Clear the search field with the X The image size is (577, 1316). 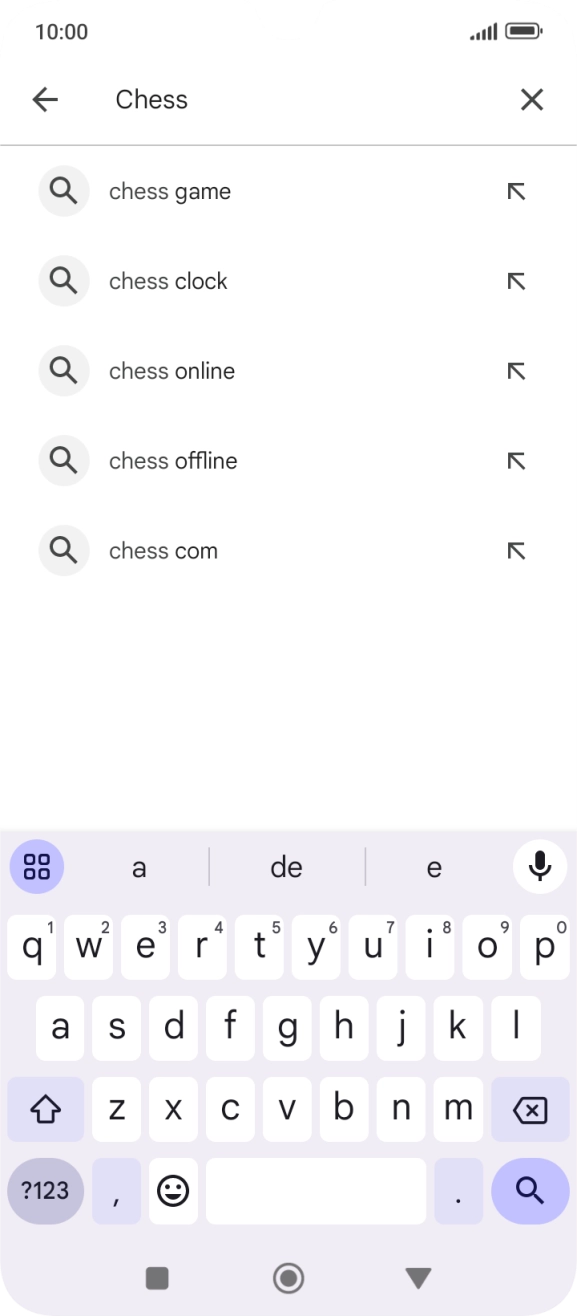pyautogui.click(x=531, y=99)
